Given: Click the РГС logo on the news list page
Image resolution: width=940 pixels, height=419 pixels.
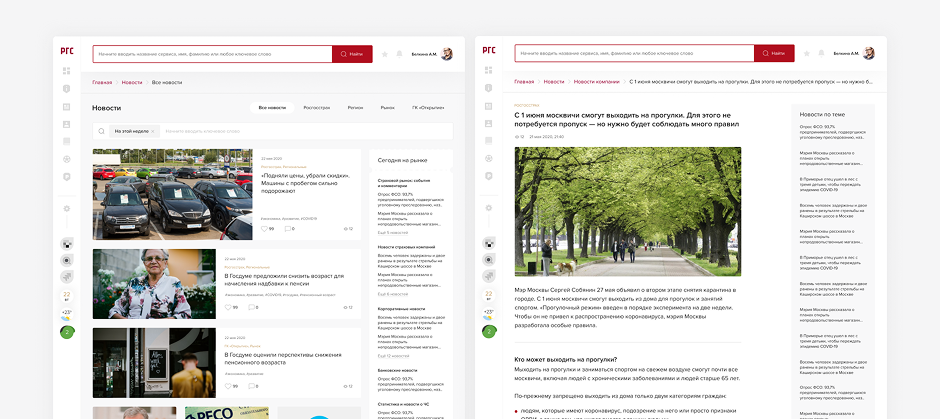Looking at the screenshot, I should click(x=66, y=51).
